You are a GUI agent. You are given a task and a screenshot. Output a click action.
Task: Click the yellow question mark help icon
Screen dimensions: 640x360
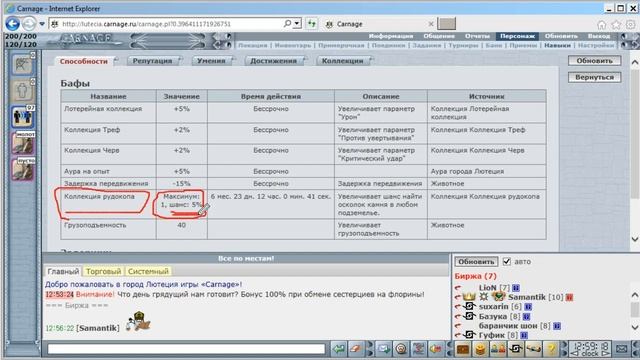[x=551, y=349]
